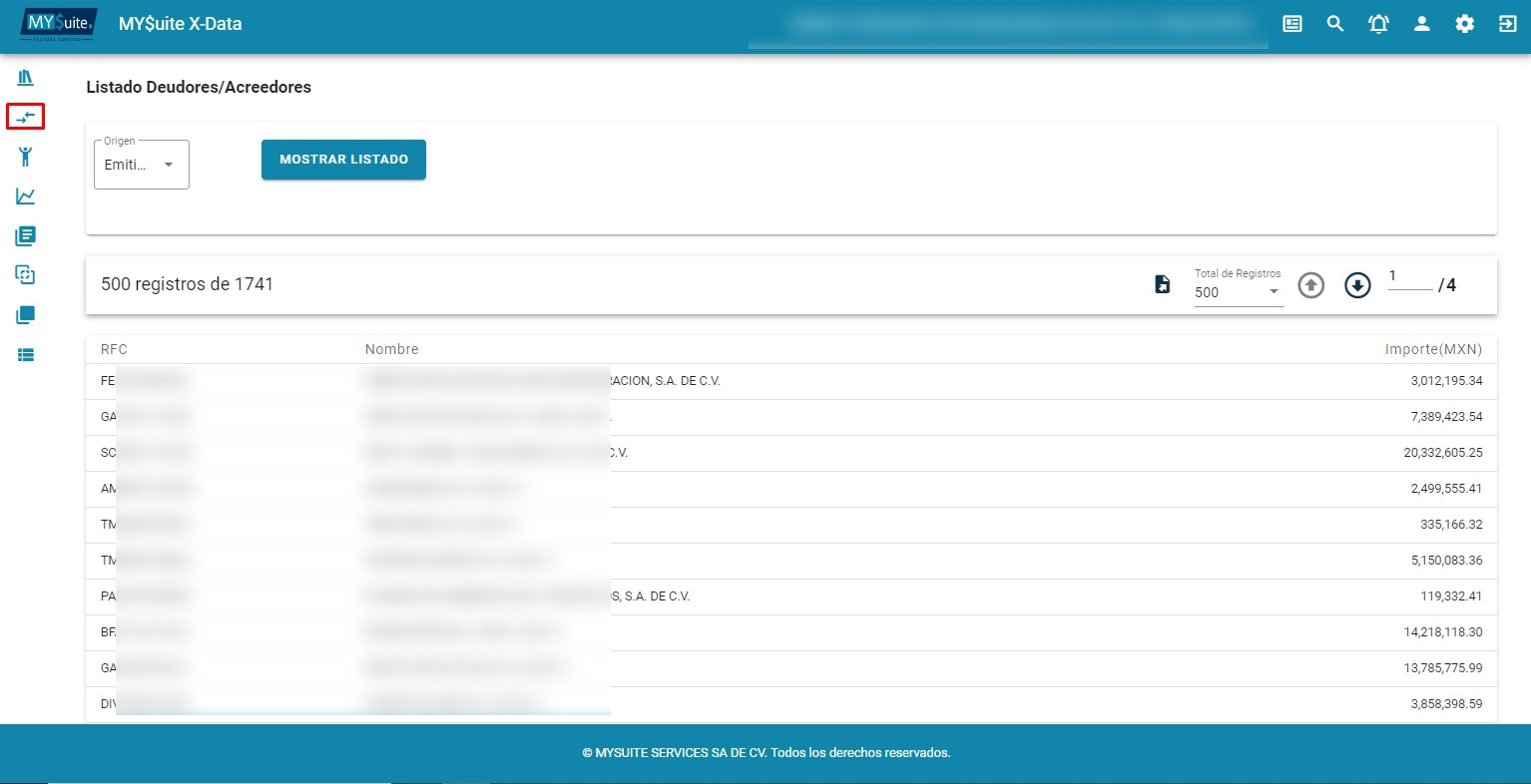Open notifications bell icon
The image size is (1531, 784).
point(1378,24)
